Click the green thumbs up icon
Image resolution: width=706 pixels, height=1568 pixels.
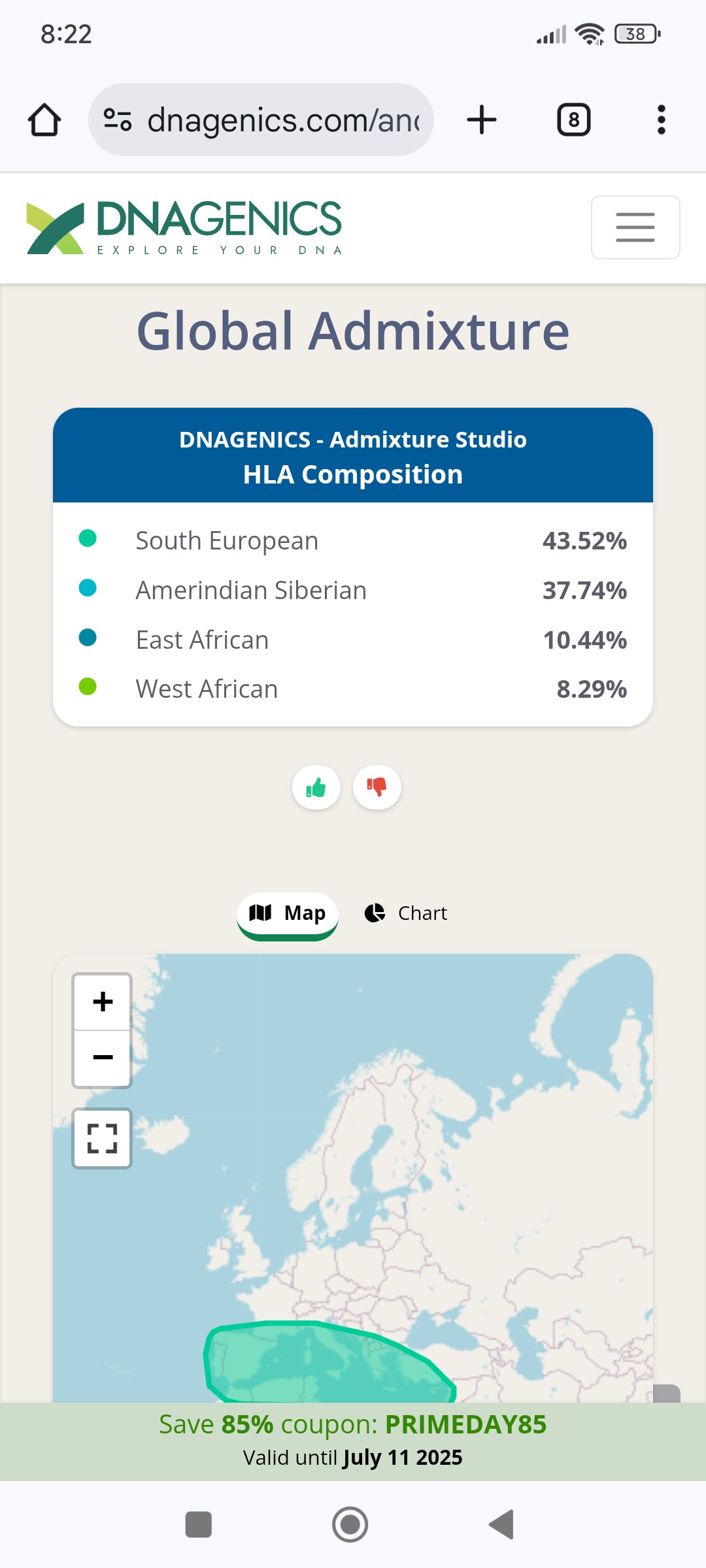click(x=316, y=787)
